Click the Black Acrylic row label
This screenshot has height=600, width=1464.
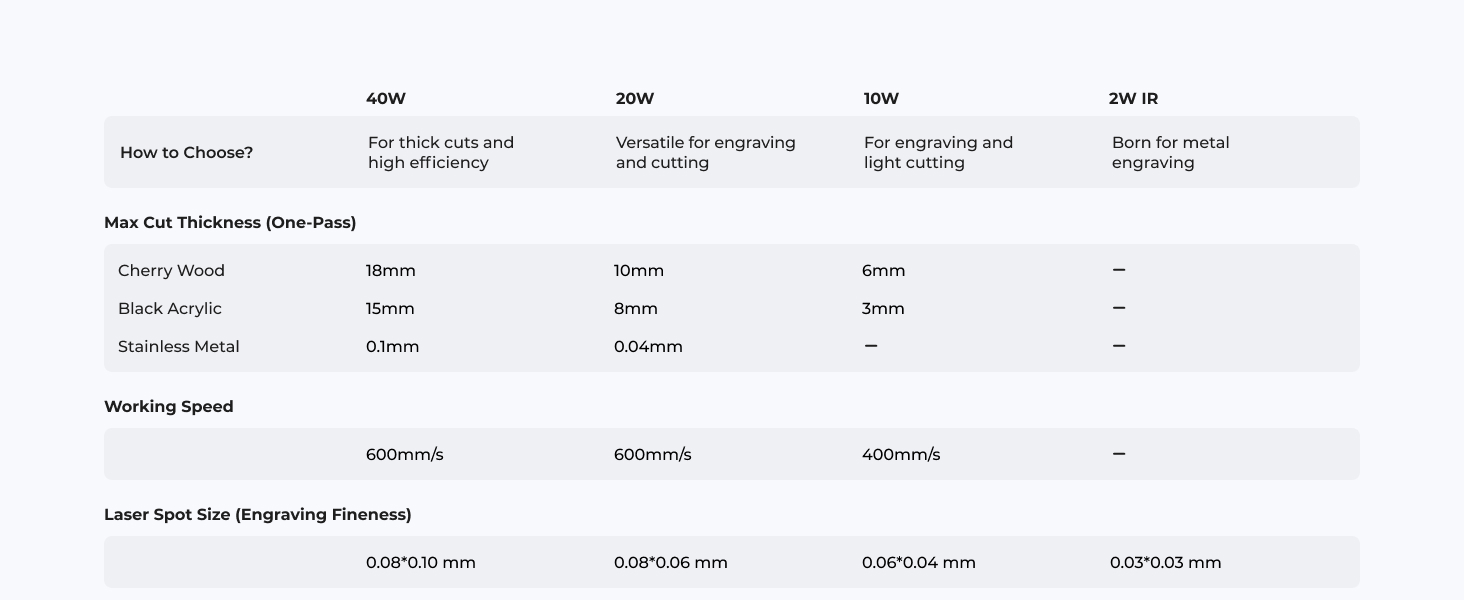170,309
